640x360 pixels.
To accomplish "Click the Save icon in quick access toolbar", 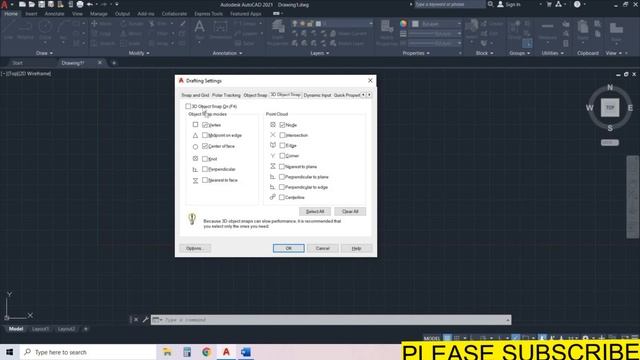I will pyautogui.click(x=41, y=4).
